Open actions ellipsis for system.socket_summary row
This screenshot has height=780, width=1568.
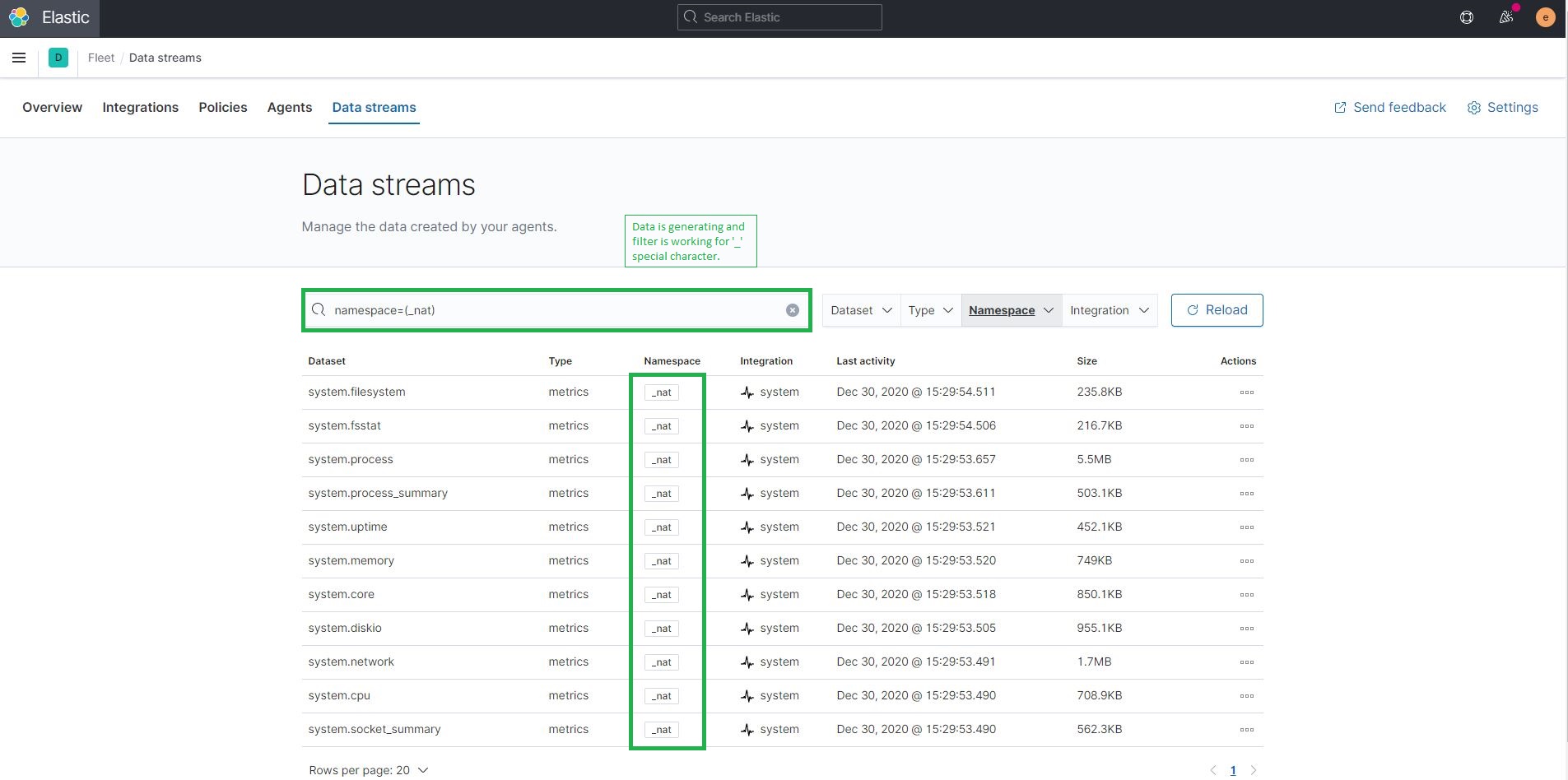[1247, 730]
